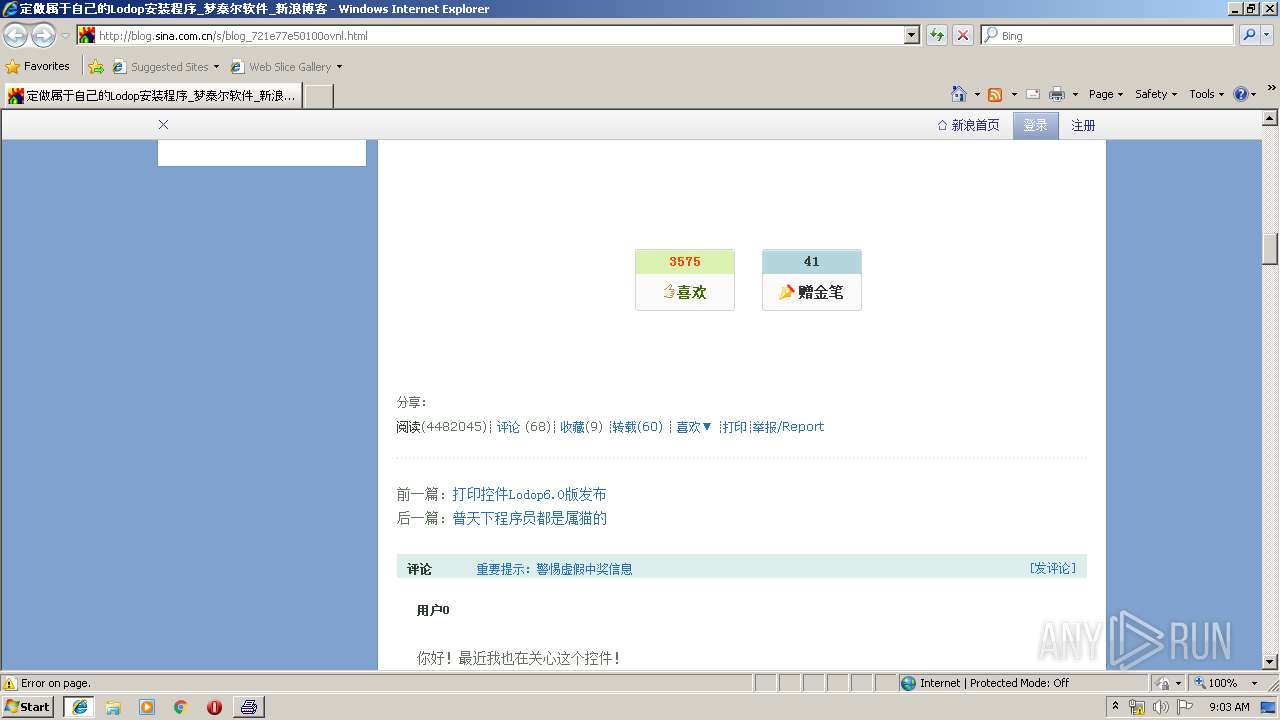Click the Add to Favorites Bar icon

click(96, 67)
